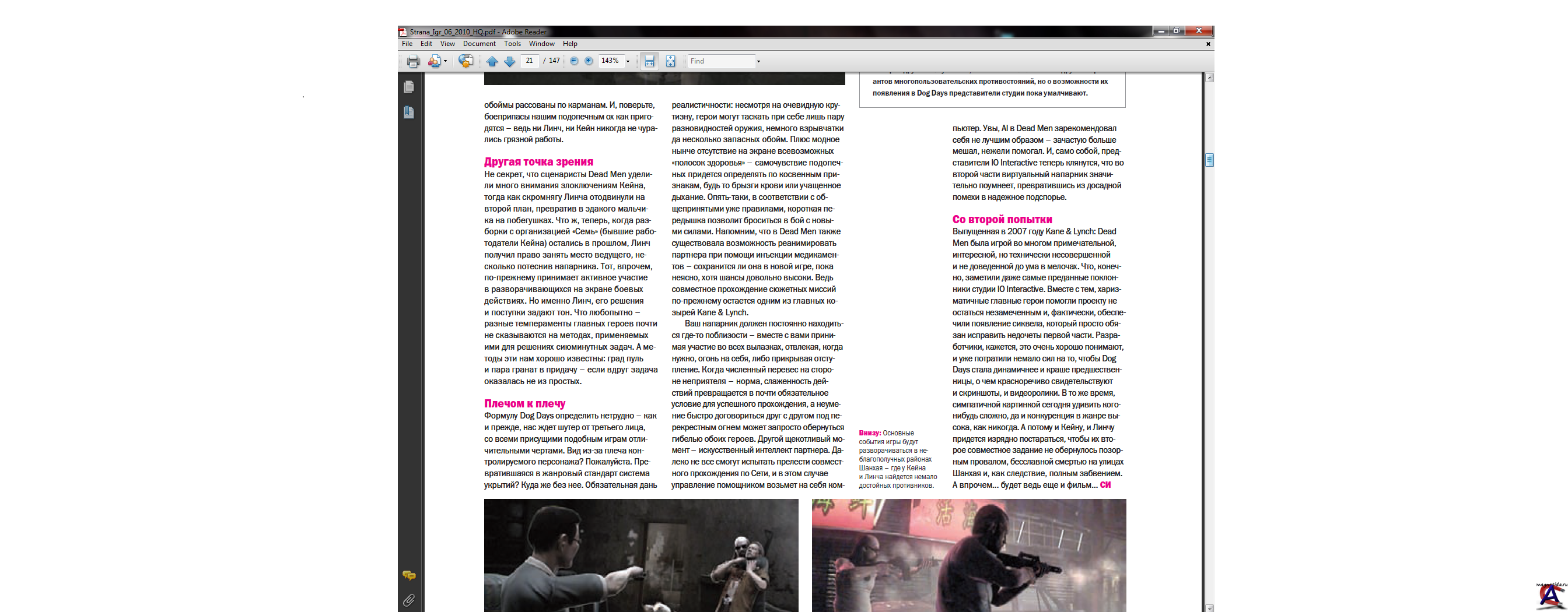Open the Comments panel icon
Image resolution: width=1568 pixels, height=612 pixels.
(x=409, y=575)
